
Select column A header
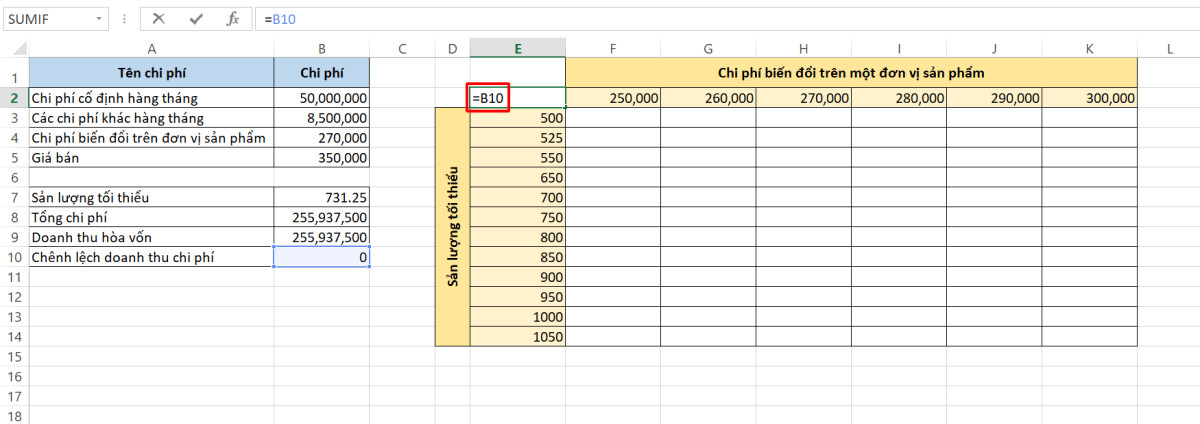(151, 48)
